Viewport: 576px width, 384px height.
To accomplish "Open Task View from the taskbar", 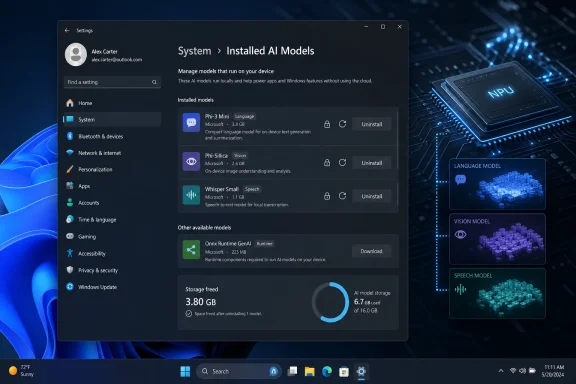I will [x=292, y=372].
